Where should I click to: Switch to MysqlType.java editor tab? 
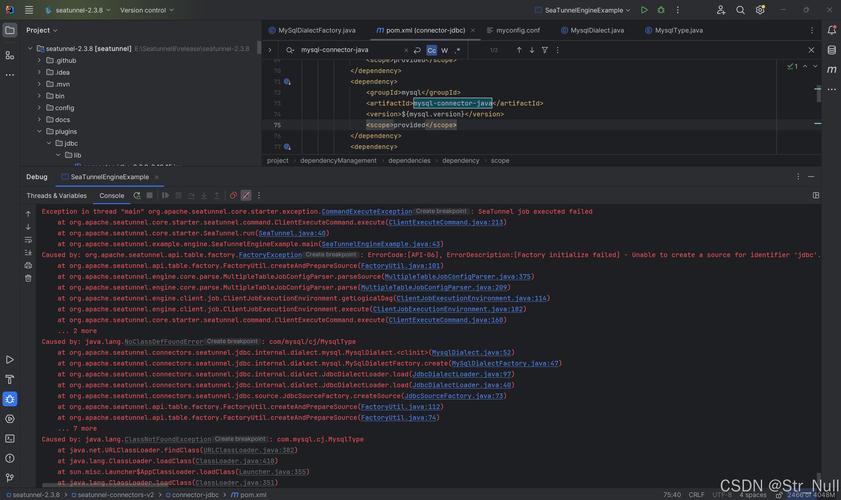click(x=674, y=31)
